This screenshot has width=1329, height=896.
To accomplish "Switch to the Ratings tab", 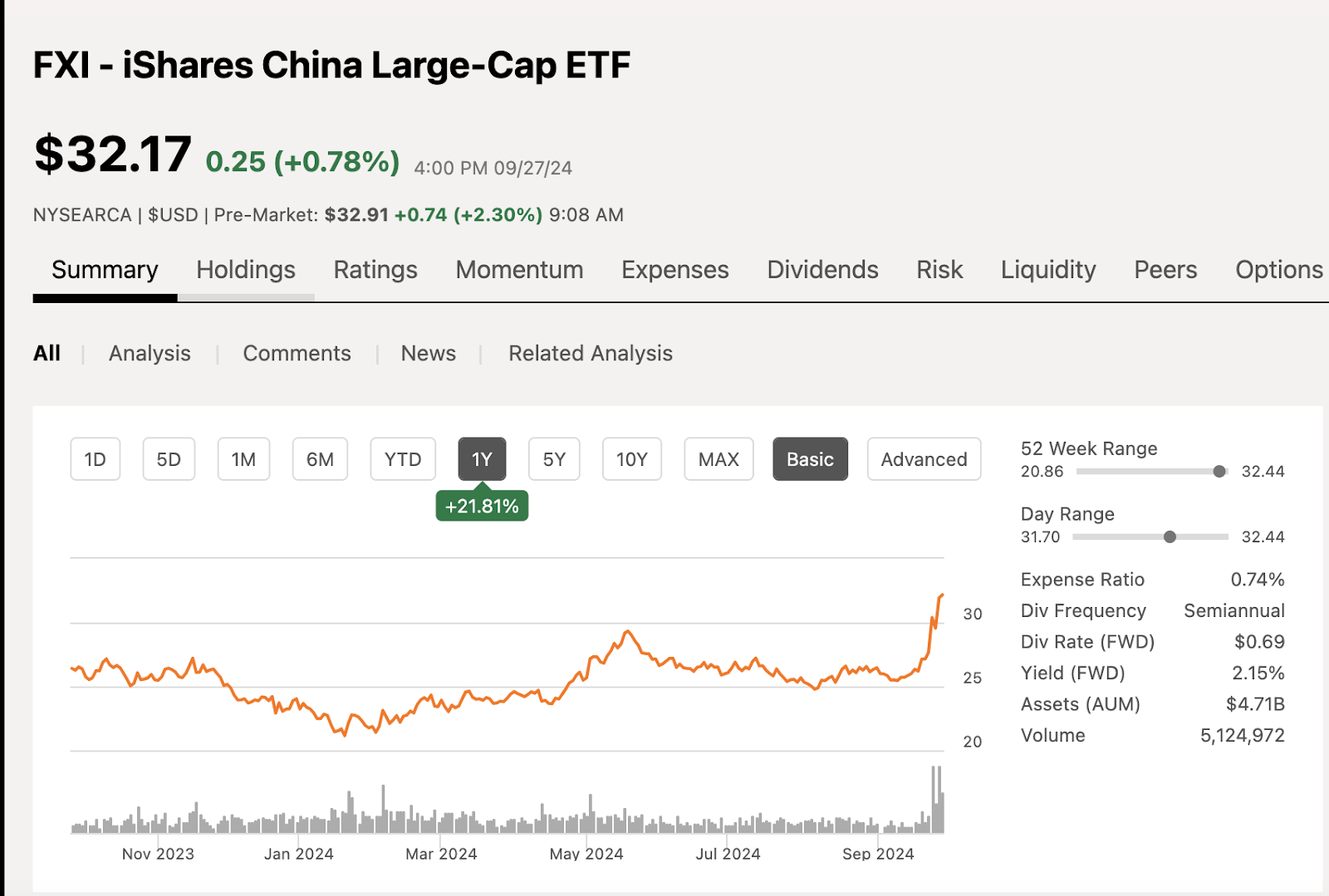I will pos(375,270).
